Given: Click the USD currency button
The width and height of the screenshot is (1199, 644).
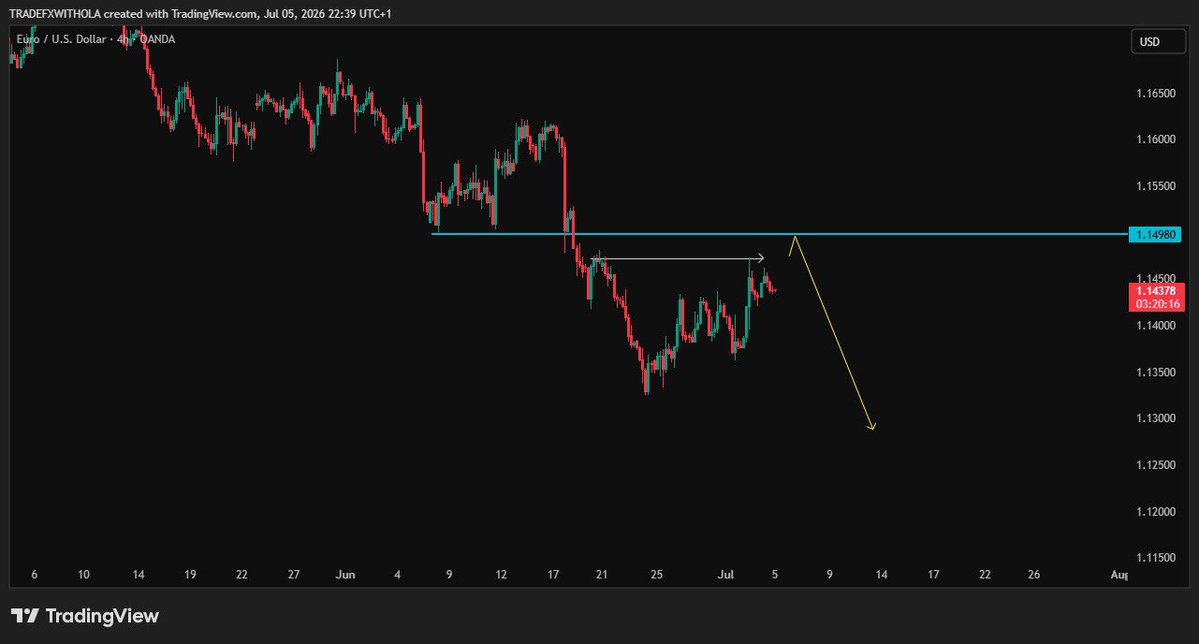Looking at the screenshot, I should pos(1158,42).
